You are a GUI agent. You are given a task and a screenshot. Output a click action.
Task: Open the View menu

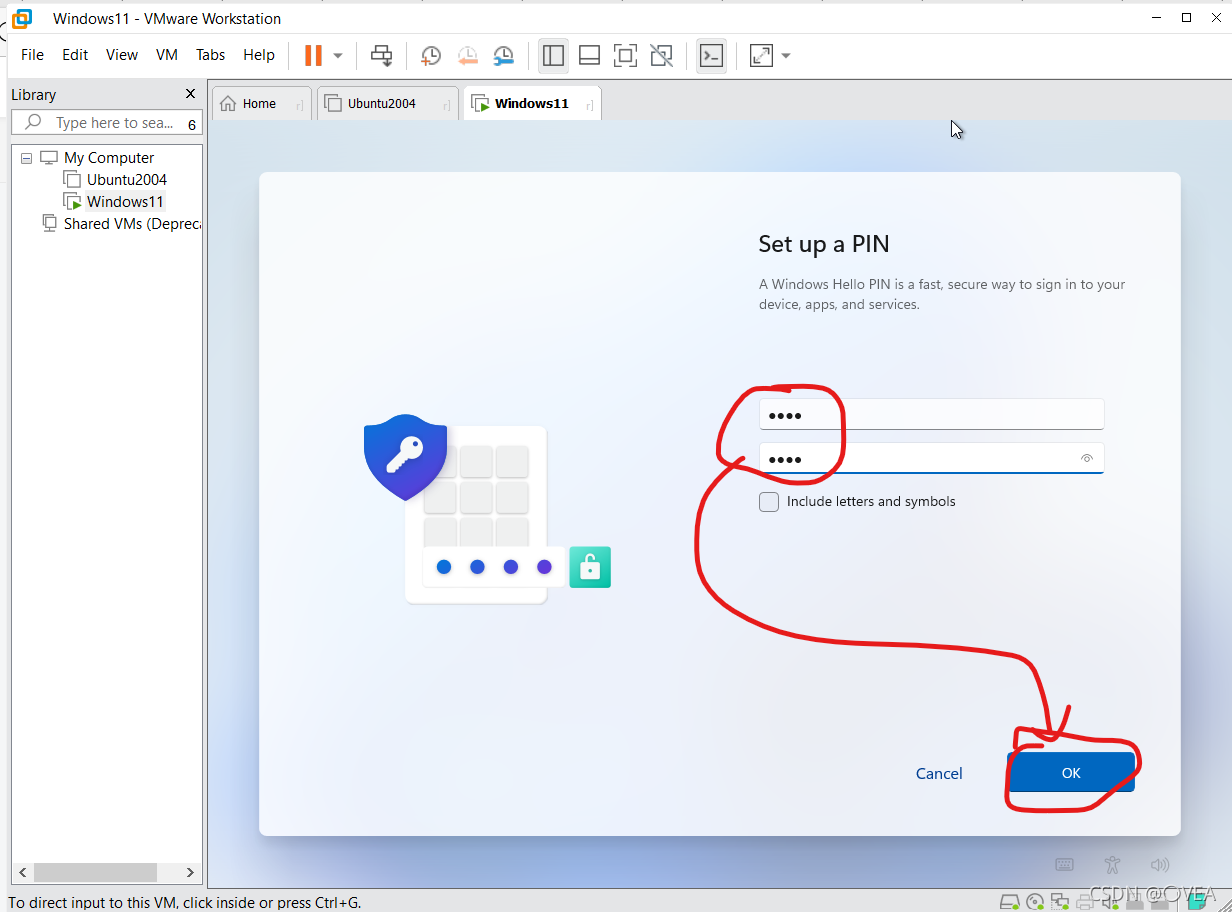[x=122, y=55]
